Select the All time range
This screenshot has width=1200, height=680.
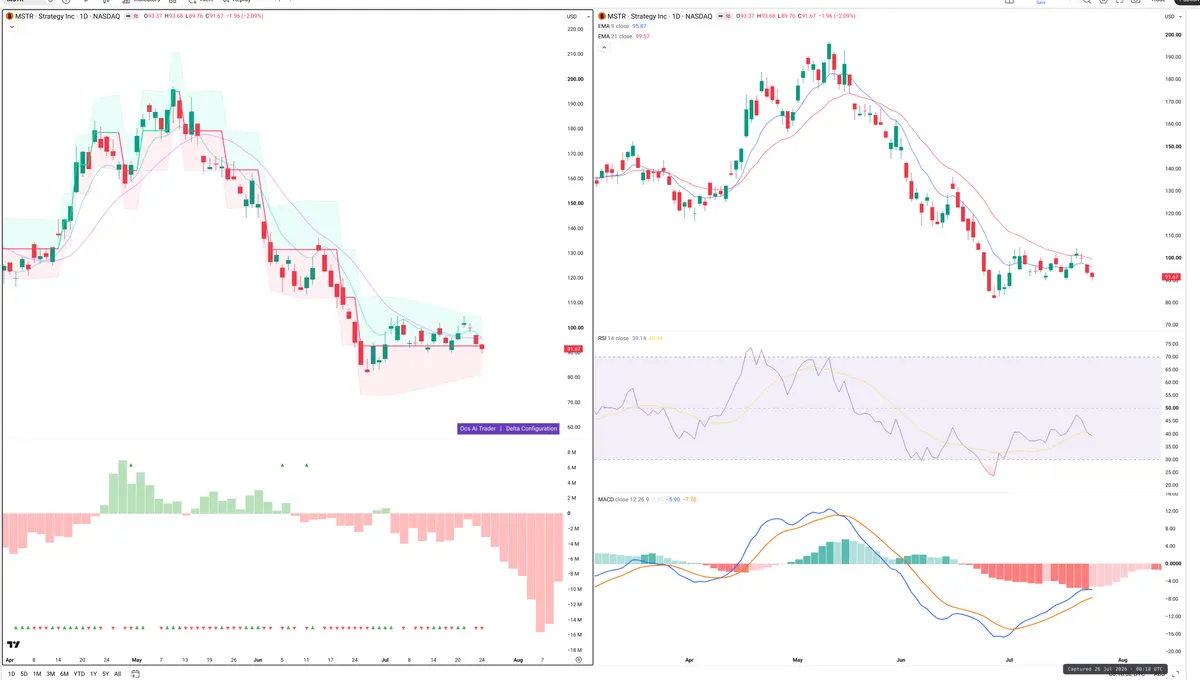tap(117, 674)
